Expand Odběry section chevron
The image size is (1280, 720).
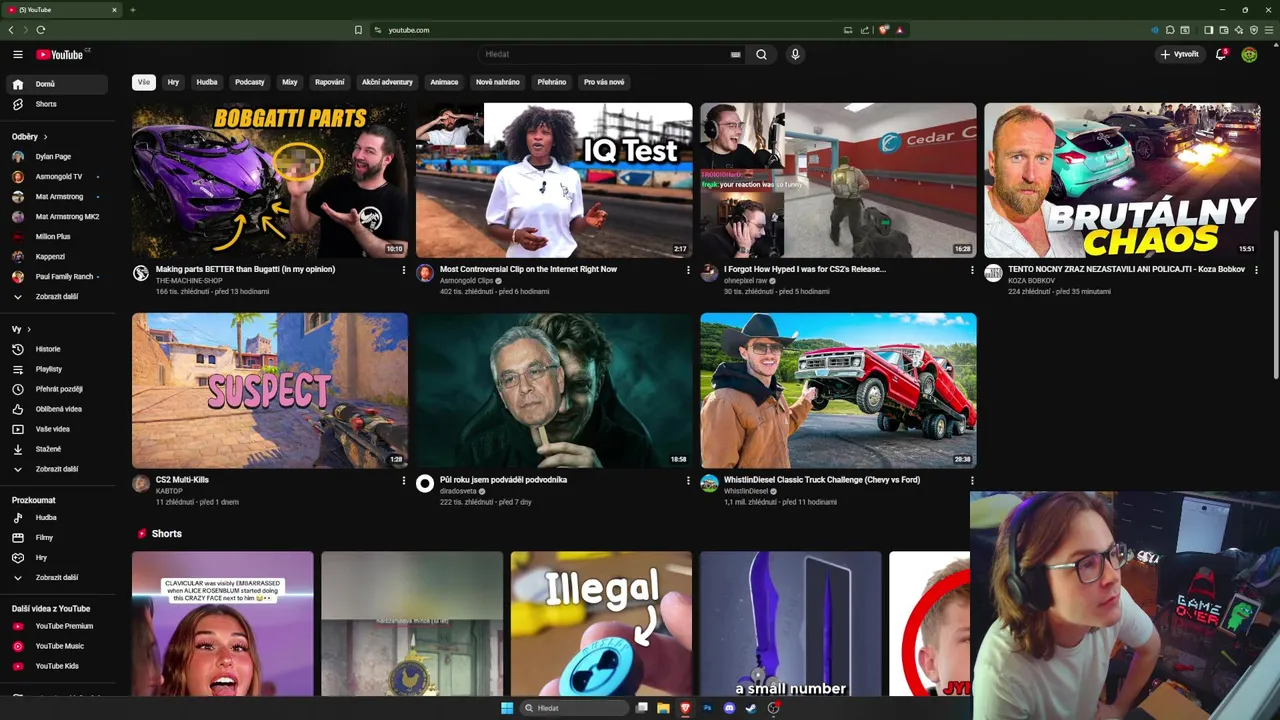coord(45,137)
